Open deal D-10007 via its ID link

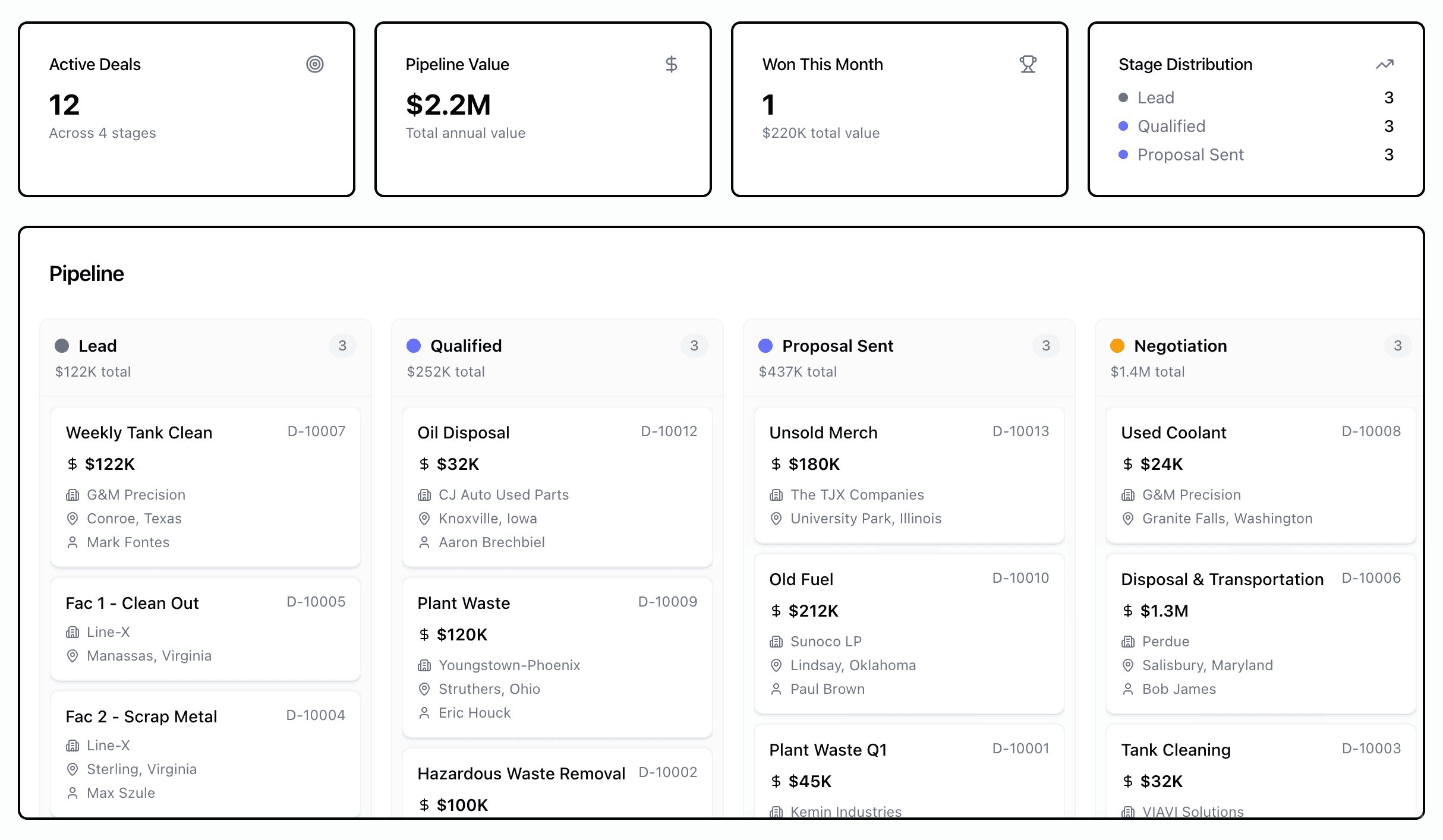pos(317,431)
